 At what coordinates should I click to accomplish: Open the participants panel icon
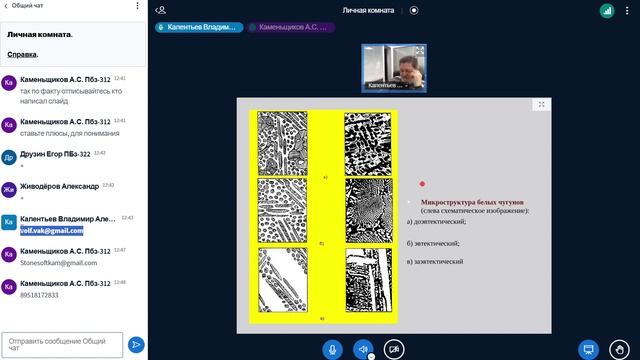(x=160, y=10)
